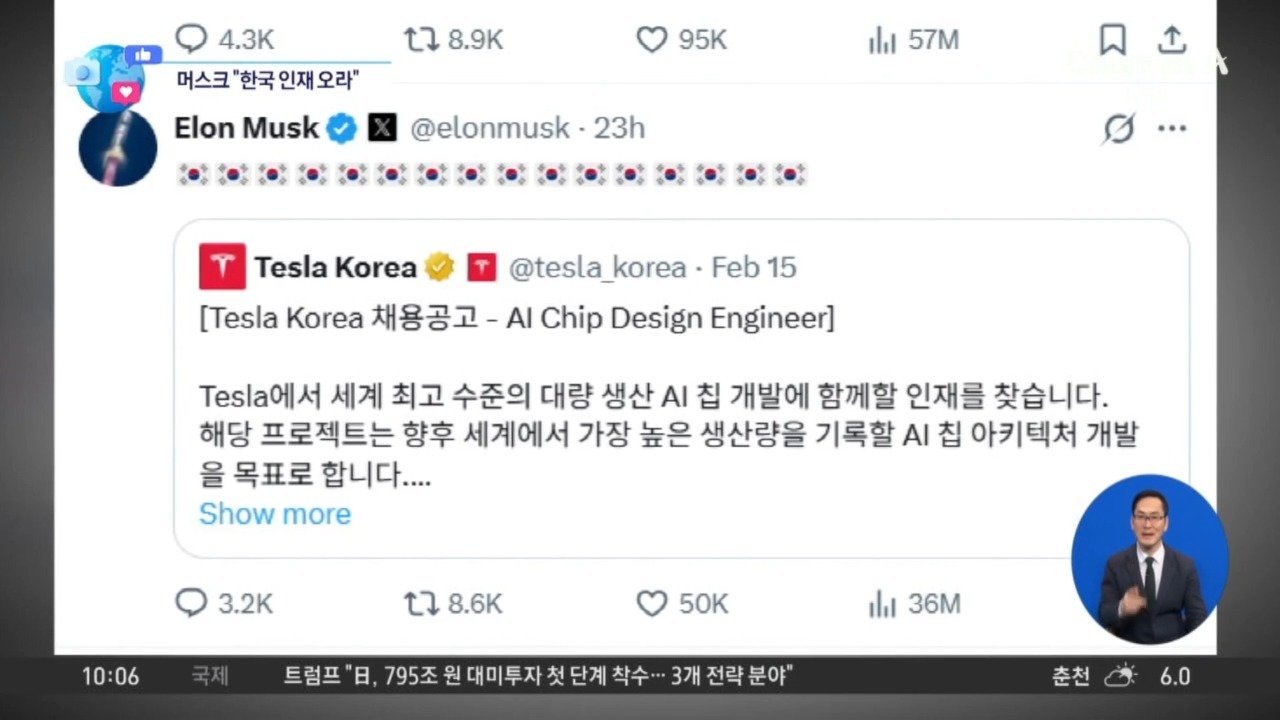
Task: Open the three-dot more options menu
Action: 1172,128
